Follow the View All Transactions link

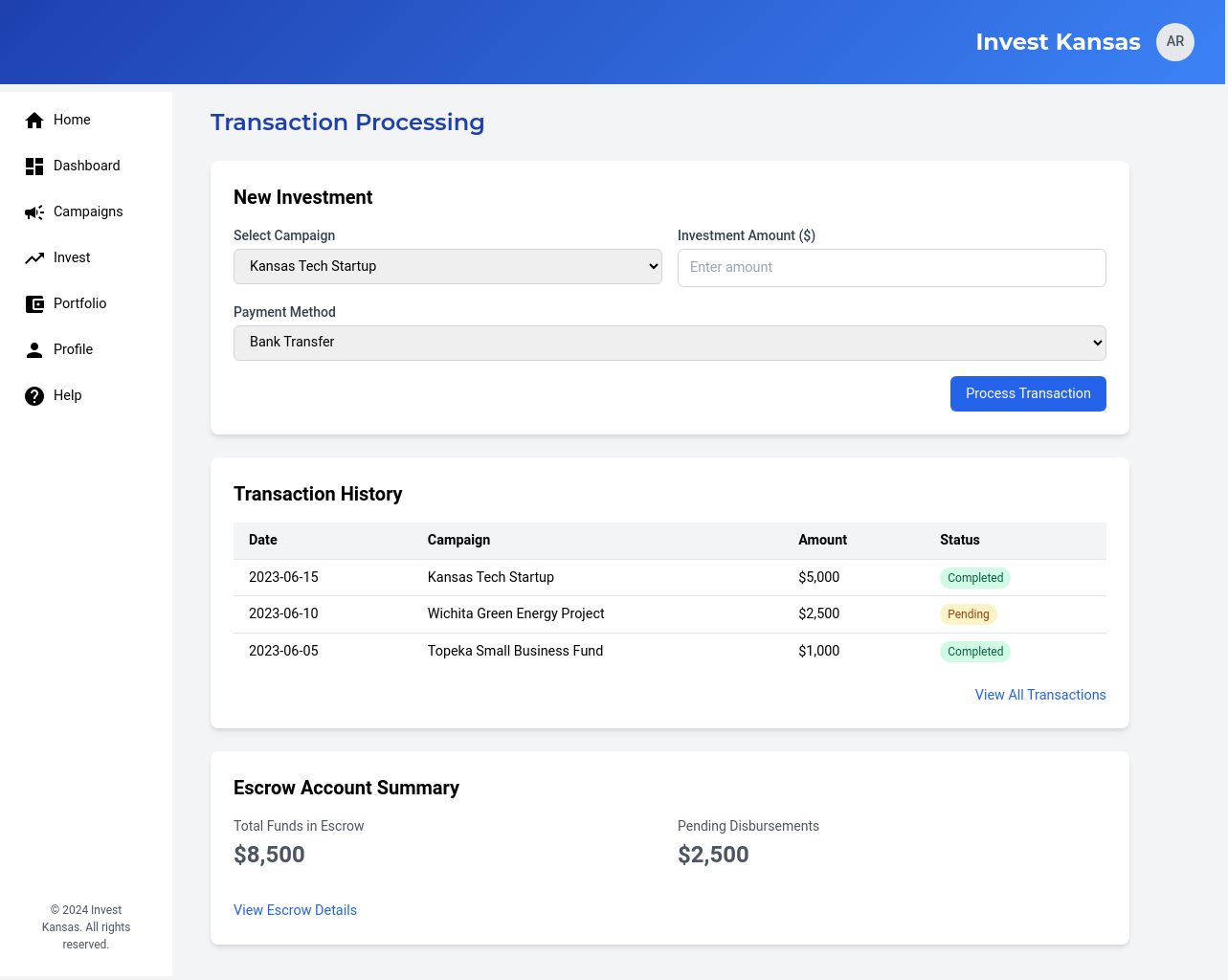(x=1039, y=695)
